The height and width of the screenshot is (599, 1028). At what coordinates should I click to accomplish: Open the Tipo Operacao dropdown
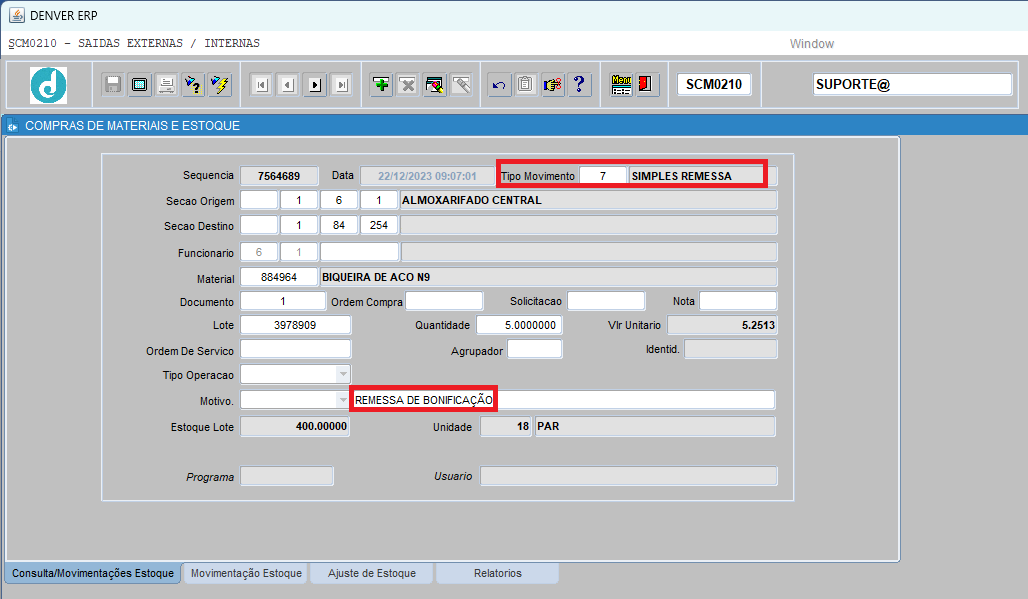pyautogui.click(x=343, y=374)
